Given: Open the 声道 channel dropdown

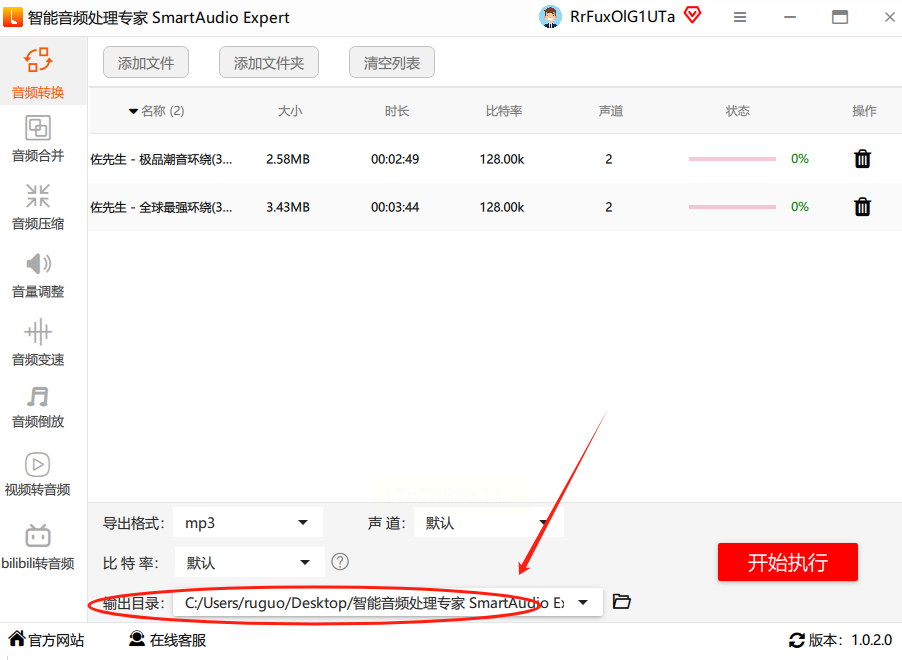Looking at the screenshot, I should click(488, 522).
